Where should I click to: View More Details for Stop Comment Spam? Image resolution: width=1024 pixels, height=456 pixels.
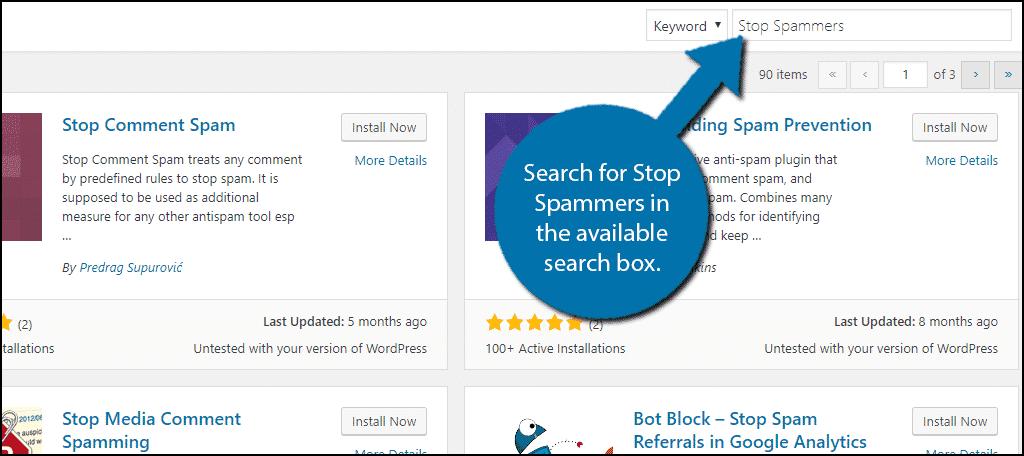391,160
